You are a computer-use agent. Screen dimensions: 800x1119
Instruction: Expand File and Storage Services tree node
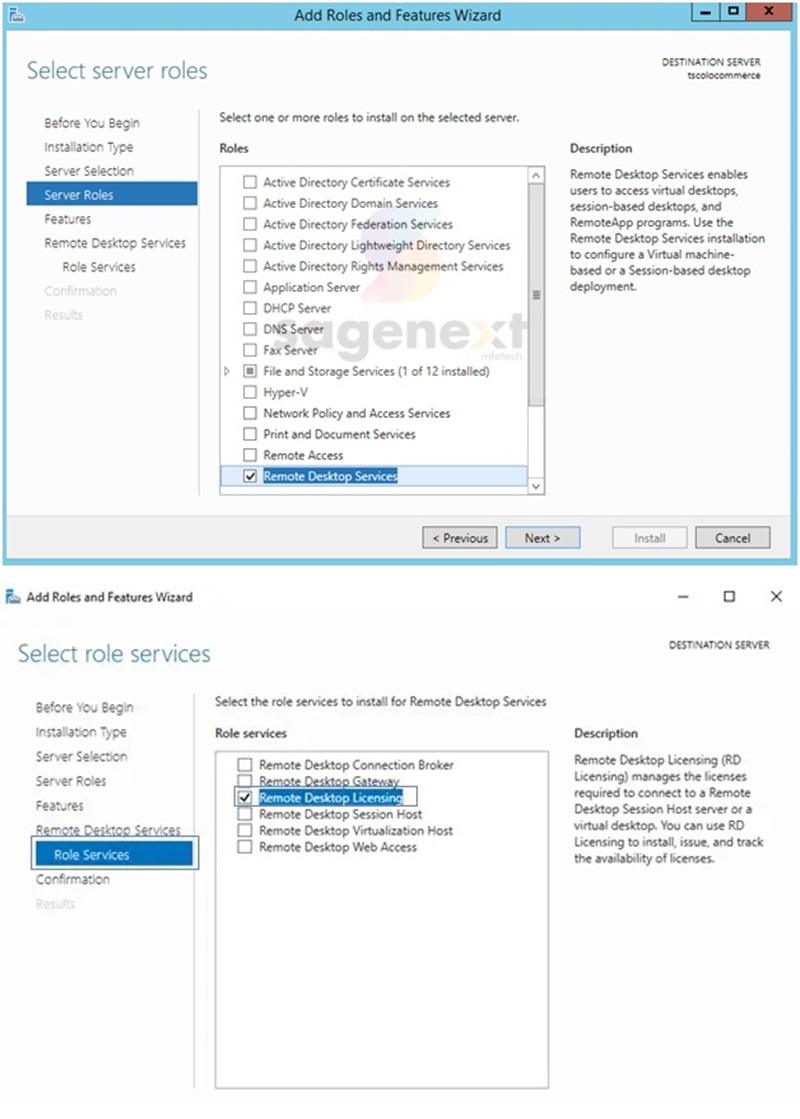pyautogui.click(x=228, y=371)
